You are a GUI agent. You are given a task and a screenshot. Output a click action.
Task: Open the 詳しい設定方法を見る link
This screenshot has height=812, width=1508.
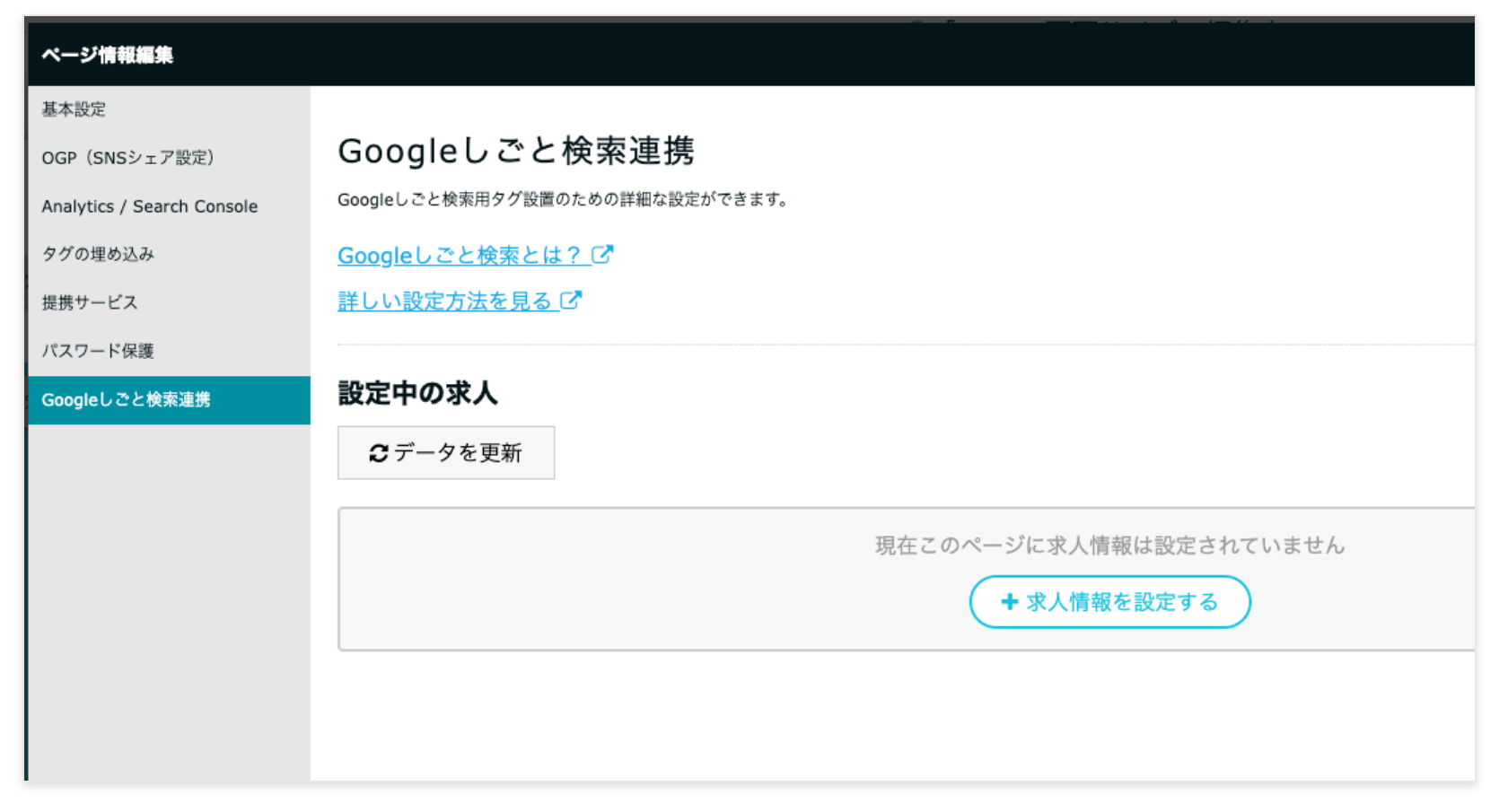(x=460, y=301)
